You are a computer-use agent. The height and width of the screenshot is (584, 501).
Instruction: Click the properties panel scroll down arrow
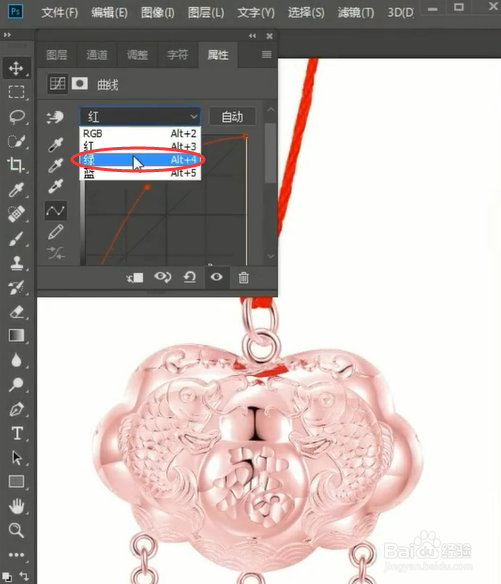[x=271, y=256]
